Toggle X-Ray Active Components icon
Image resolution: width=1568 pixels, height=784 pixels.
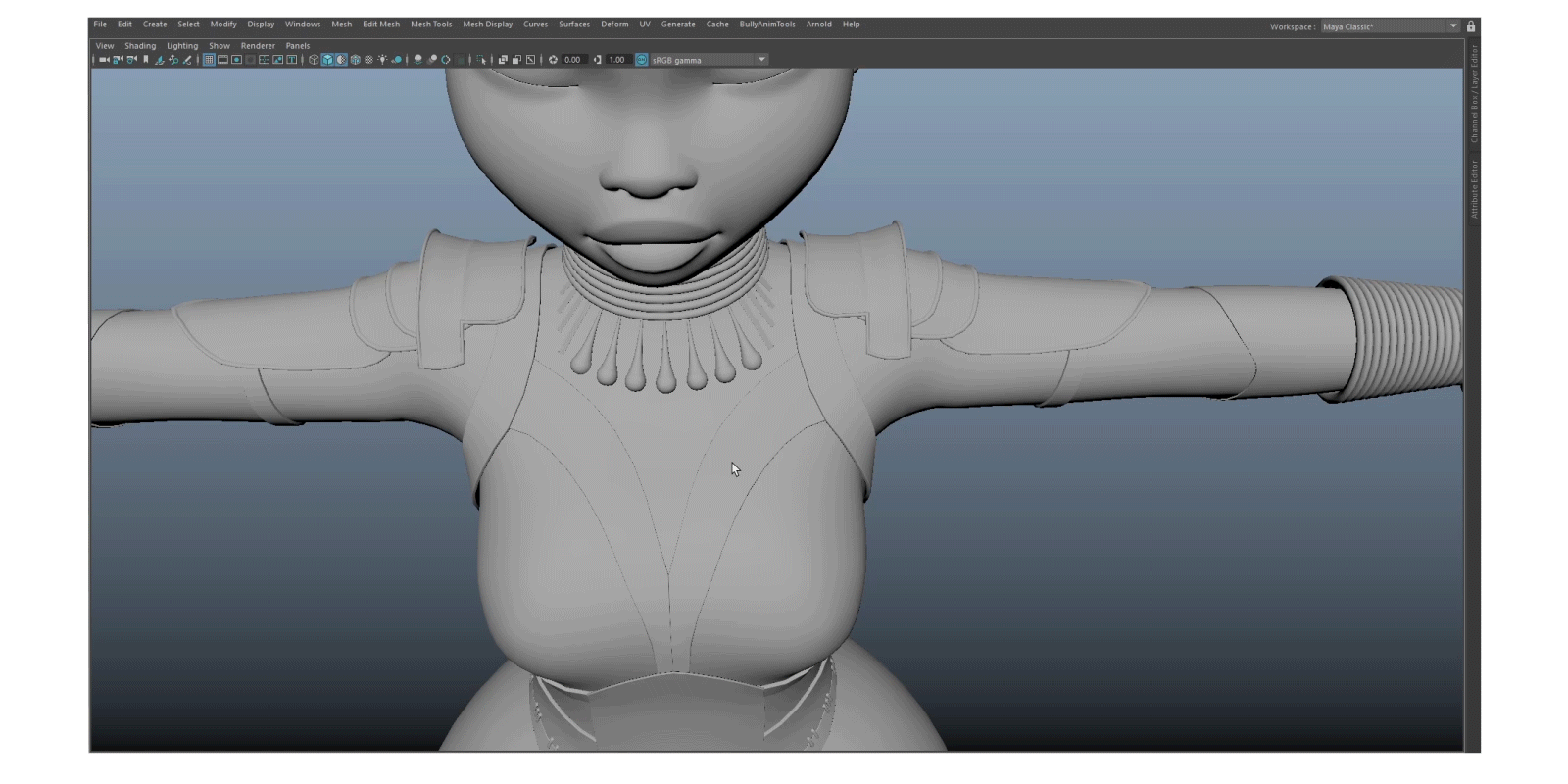pos(516,60)
